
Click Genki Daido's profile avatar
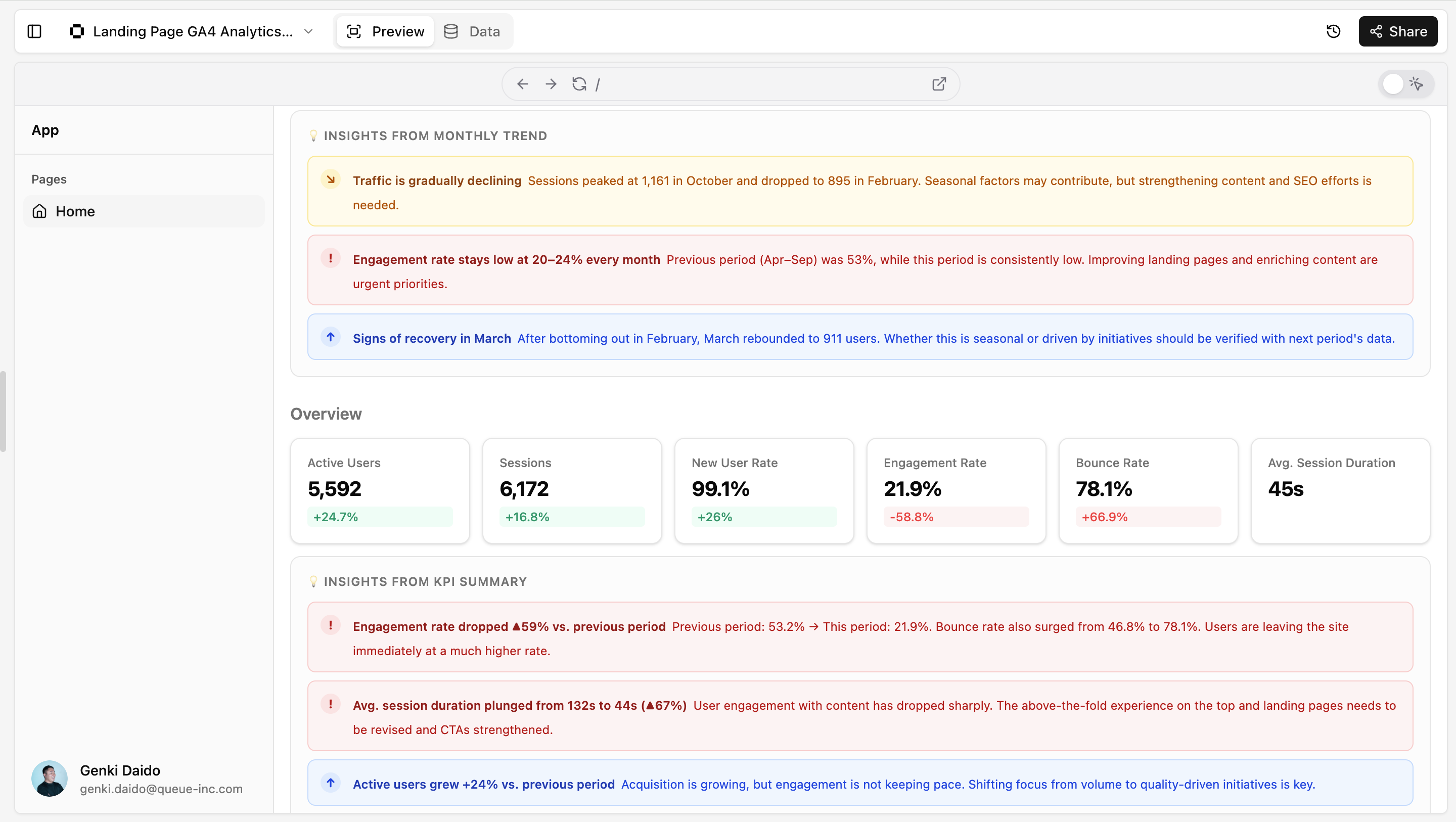click(49, 779)
